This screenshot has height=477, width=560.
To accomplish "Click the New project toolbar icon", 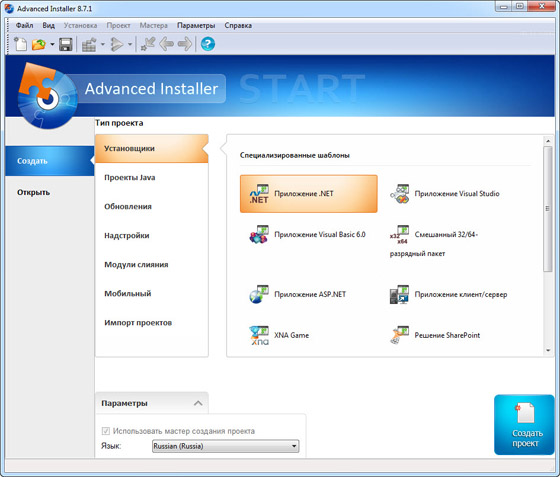I will [20, 45].
